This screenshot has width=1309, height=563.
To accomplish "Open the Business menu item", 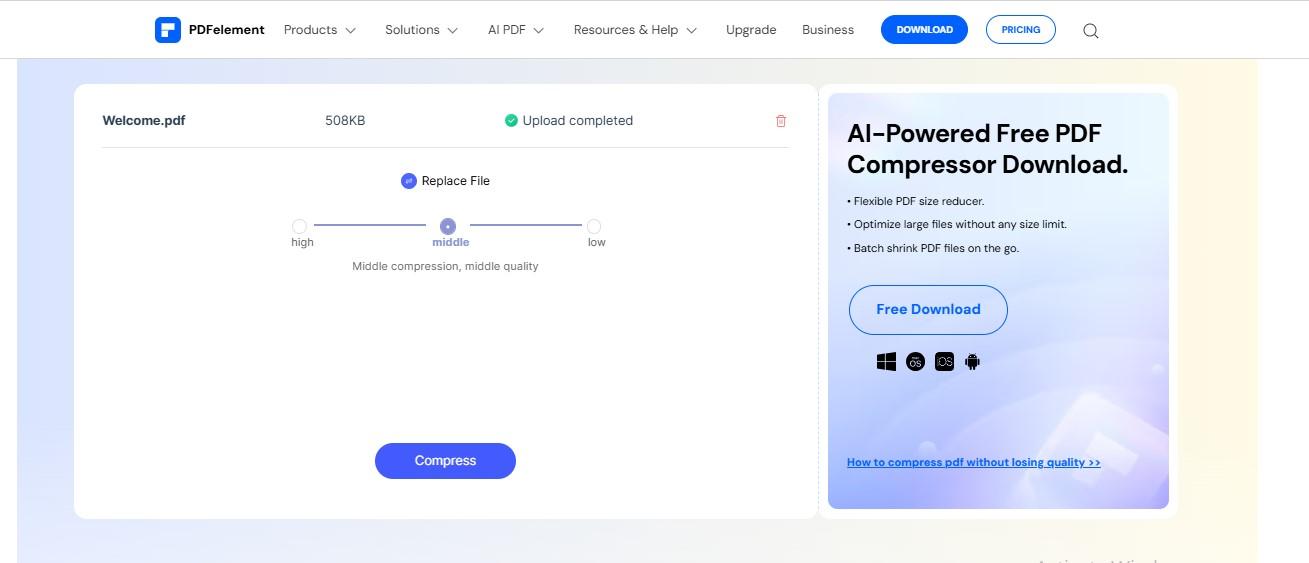I will 828,30.
